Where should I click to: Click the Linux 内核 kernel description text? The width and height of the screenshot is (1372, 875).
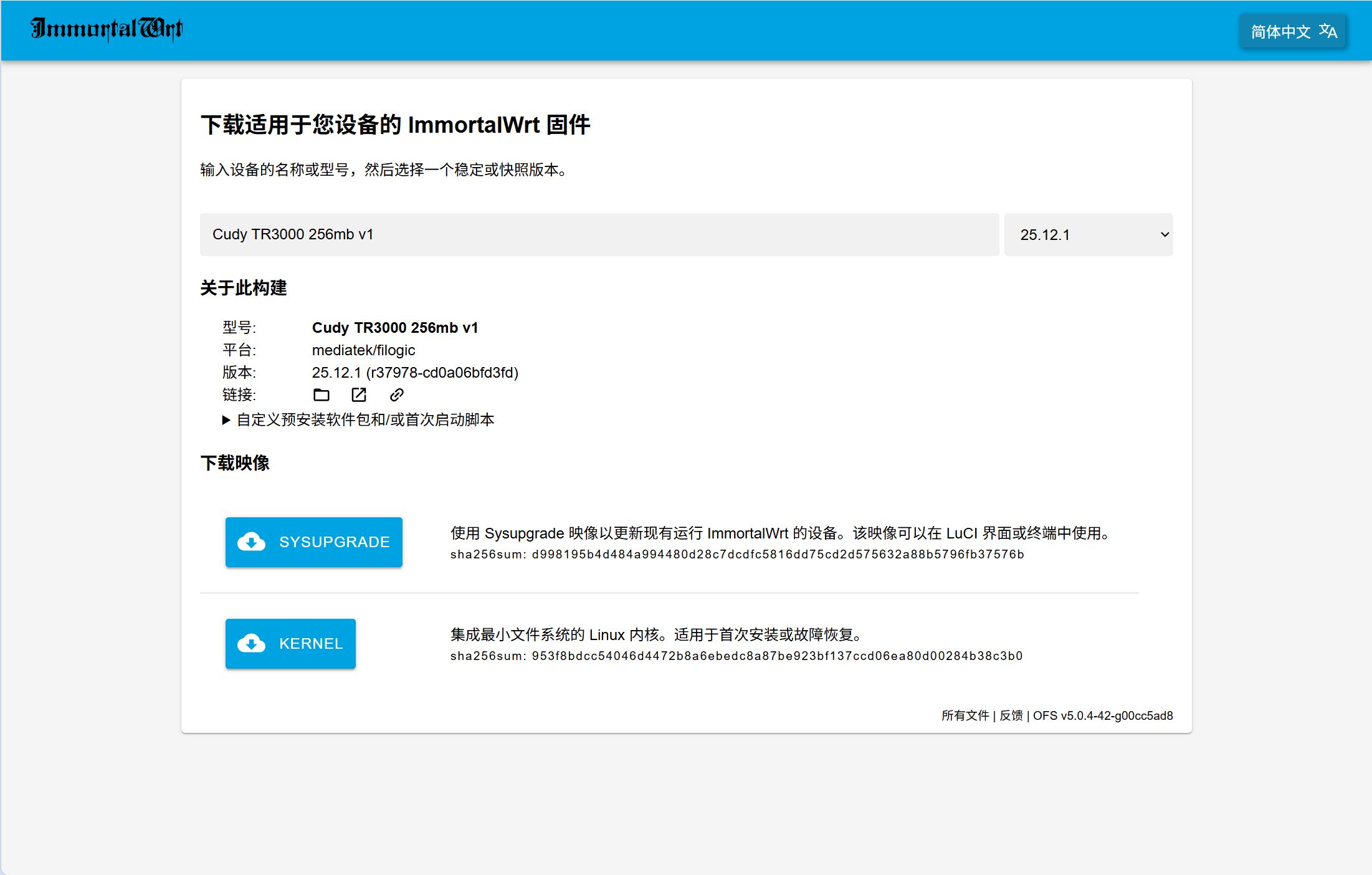coord(657,634)
